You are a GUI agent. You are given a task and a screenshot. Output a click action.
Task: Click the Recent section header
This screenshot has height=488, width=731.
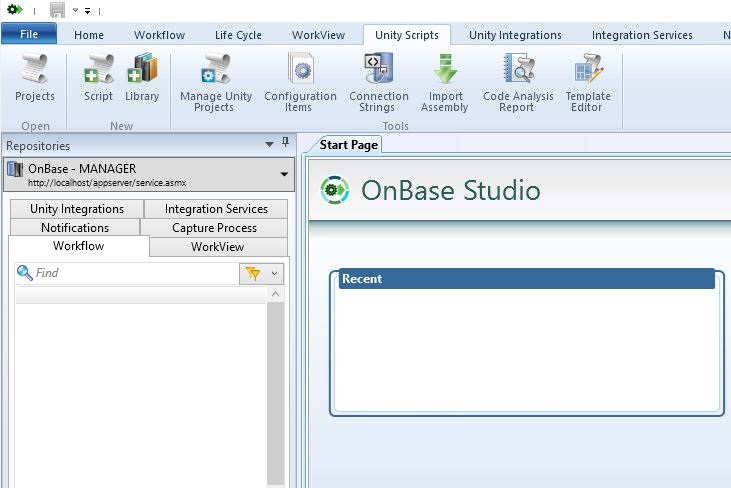526,279
